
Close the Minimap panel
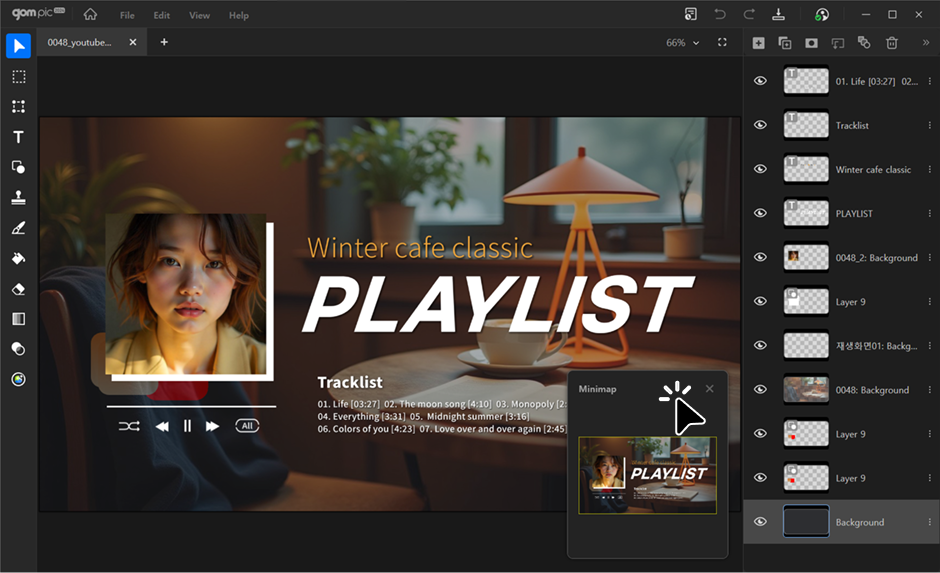(x=710, y=389)
